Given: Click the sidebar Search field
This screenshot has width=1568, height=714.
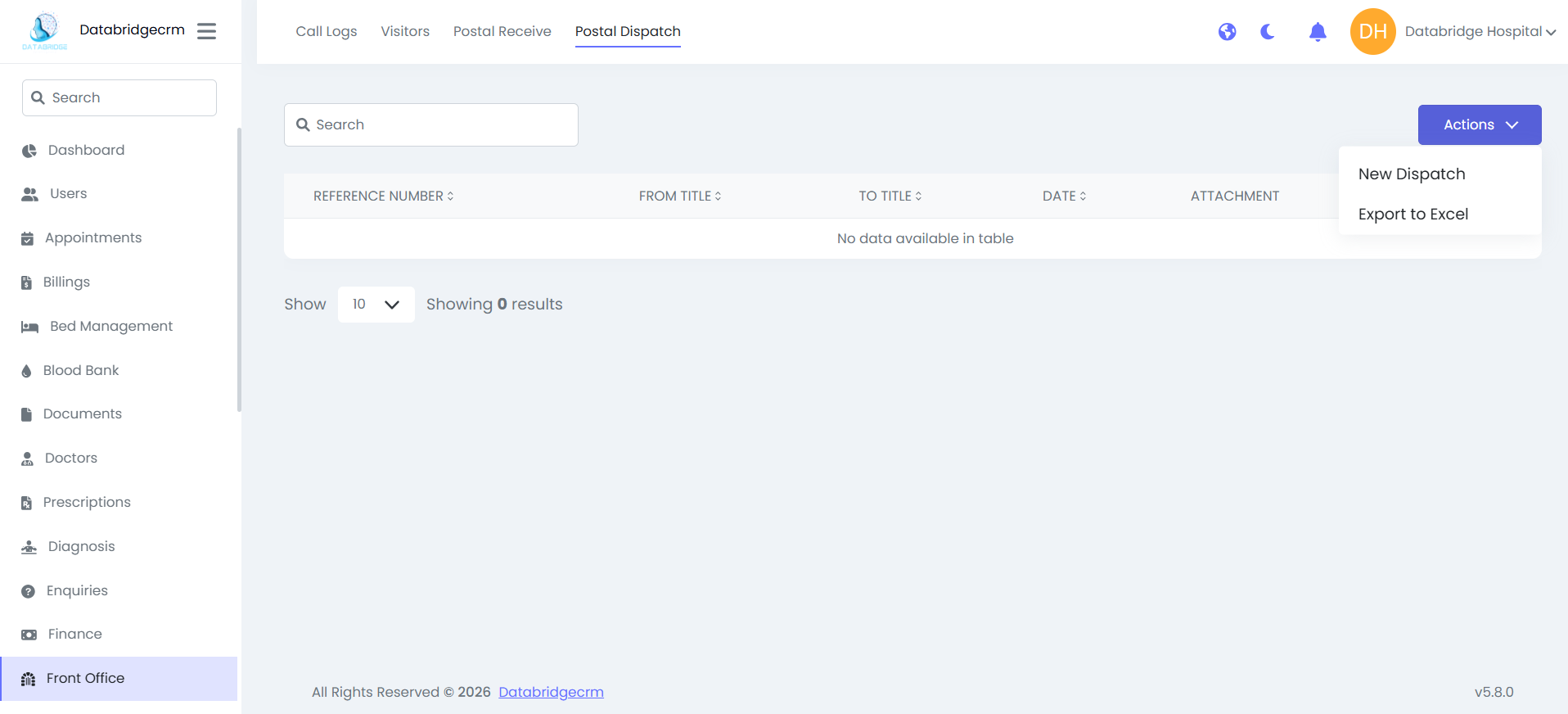Looking at the screenshot, I should coord(119,98).
